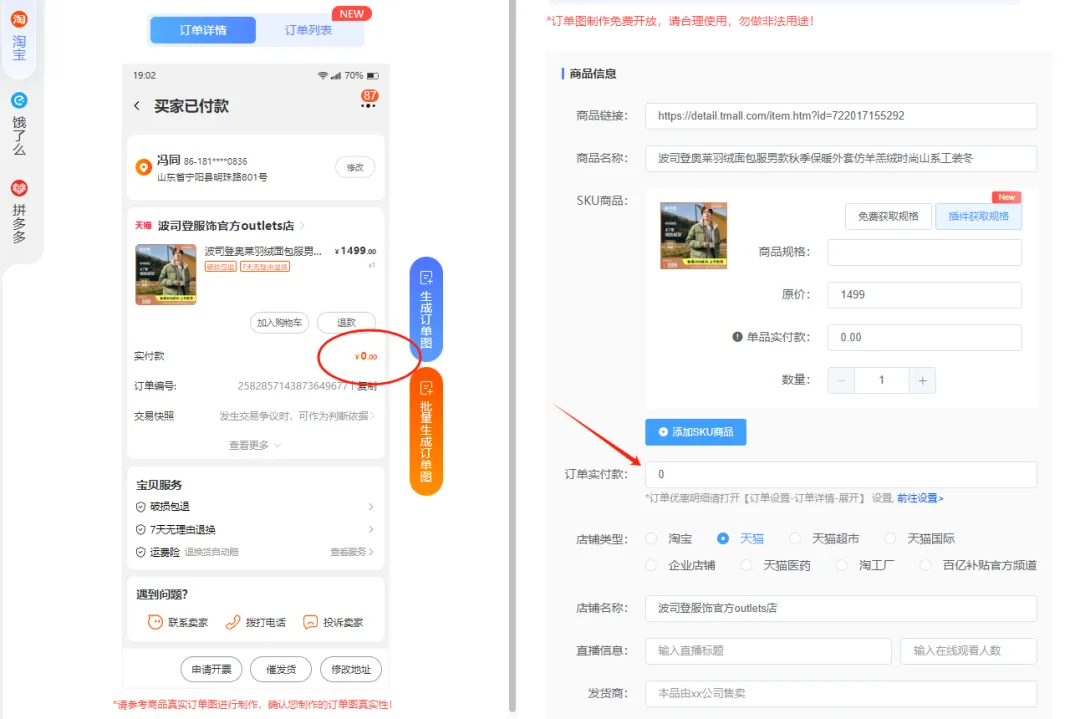1080x719 pixels.
Task: Click 添加SKU商品 button
Action: pos(696,432)
